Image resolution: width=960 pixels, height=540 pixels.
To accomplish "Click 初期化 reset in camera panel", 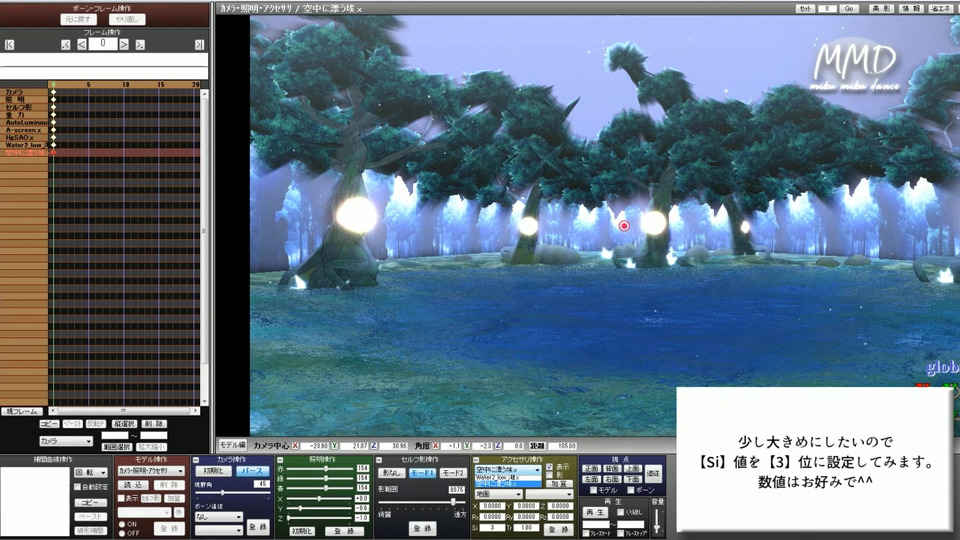I will pos(214,471).
